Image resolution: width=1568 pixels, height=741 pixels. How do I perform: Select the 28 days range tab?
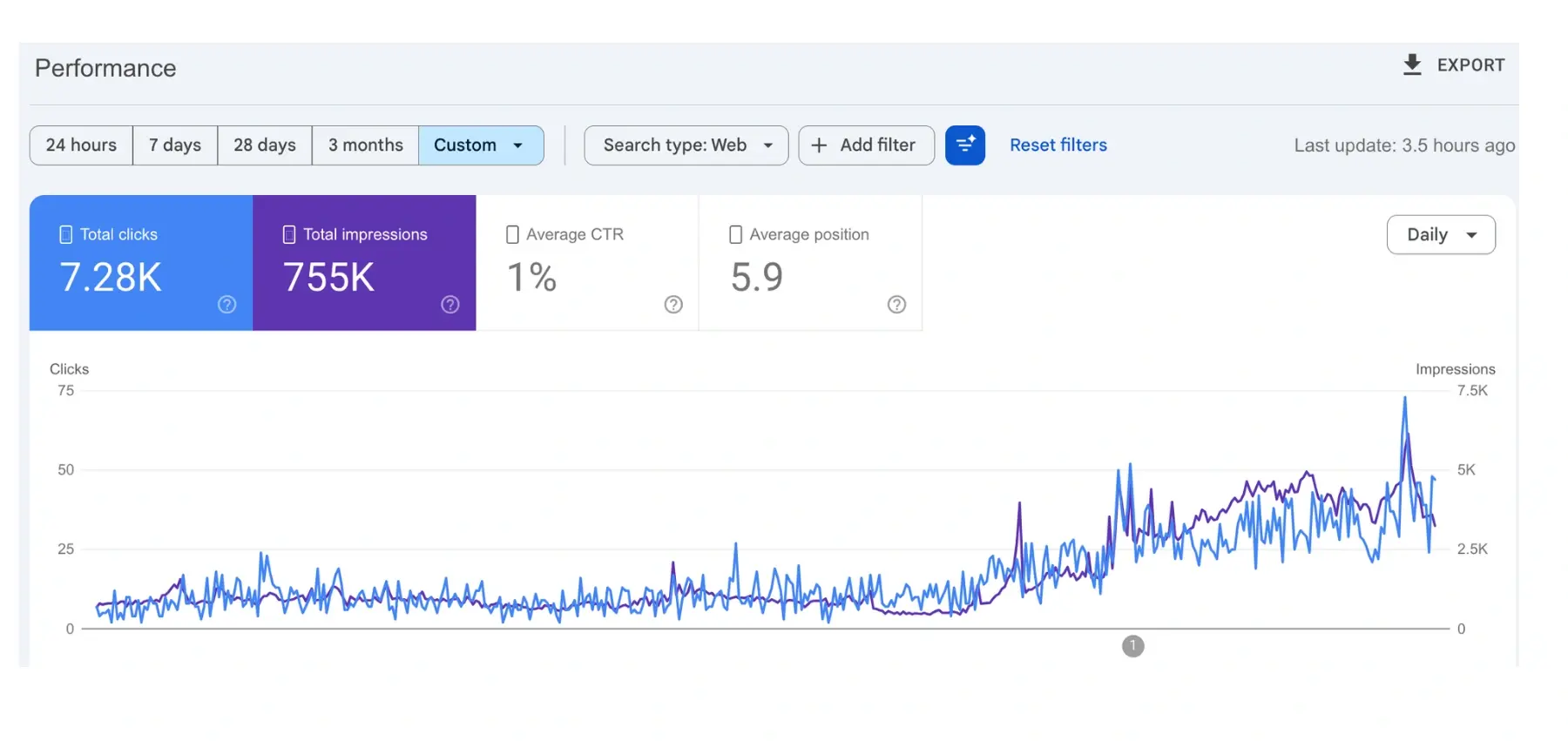tap(265, 145)
